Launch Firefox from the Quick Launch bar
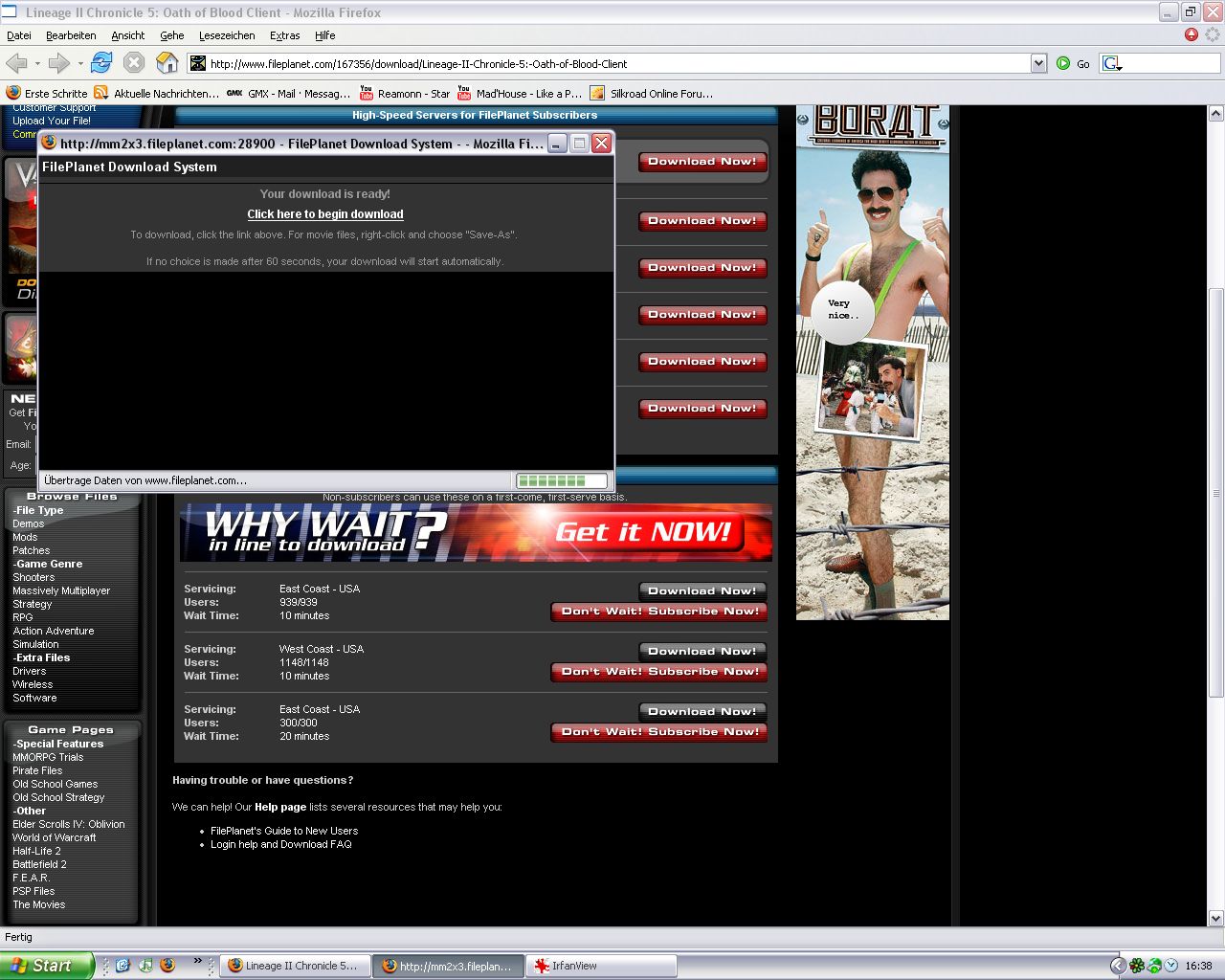1225x980 pixels. 167,966
